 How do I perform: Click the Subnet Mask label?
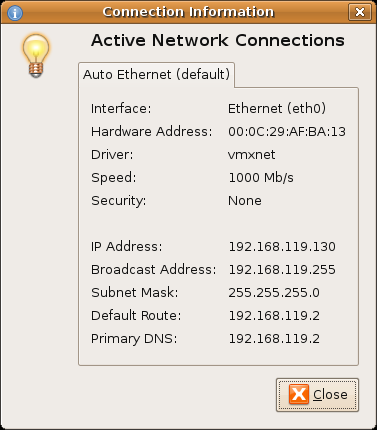point(135,293)
